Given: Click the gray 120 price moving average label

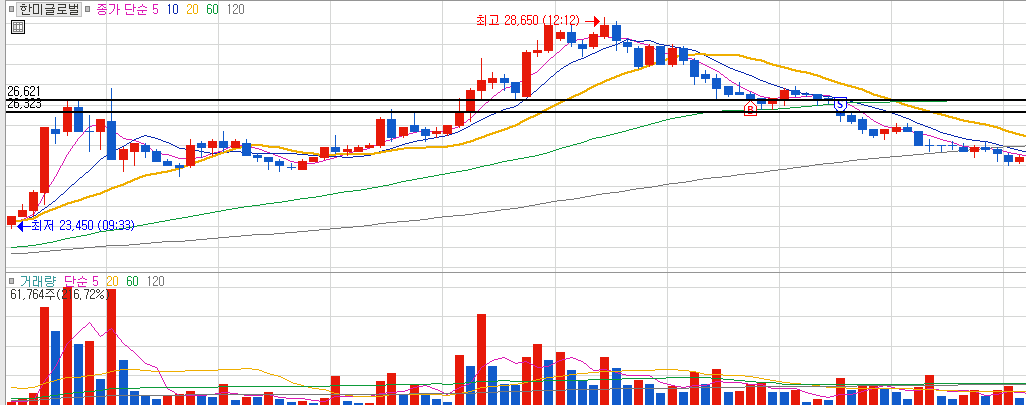Looking at the screenshot, I should click(x=235, y=10).
